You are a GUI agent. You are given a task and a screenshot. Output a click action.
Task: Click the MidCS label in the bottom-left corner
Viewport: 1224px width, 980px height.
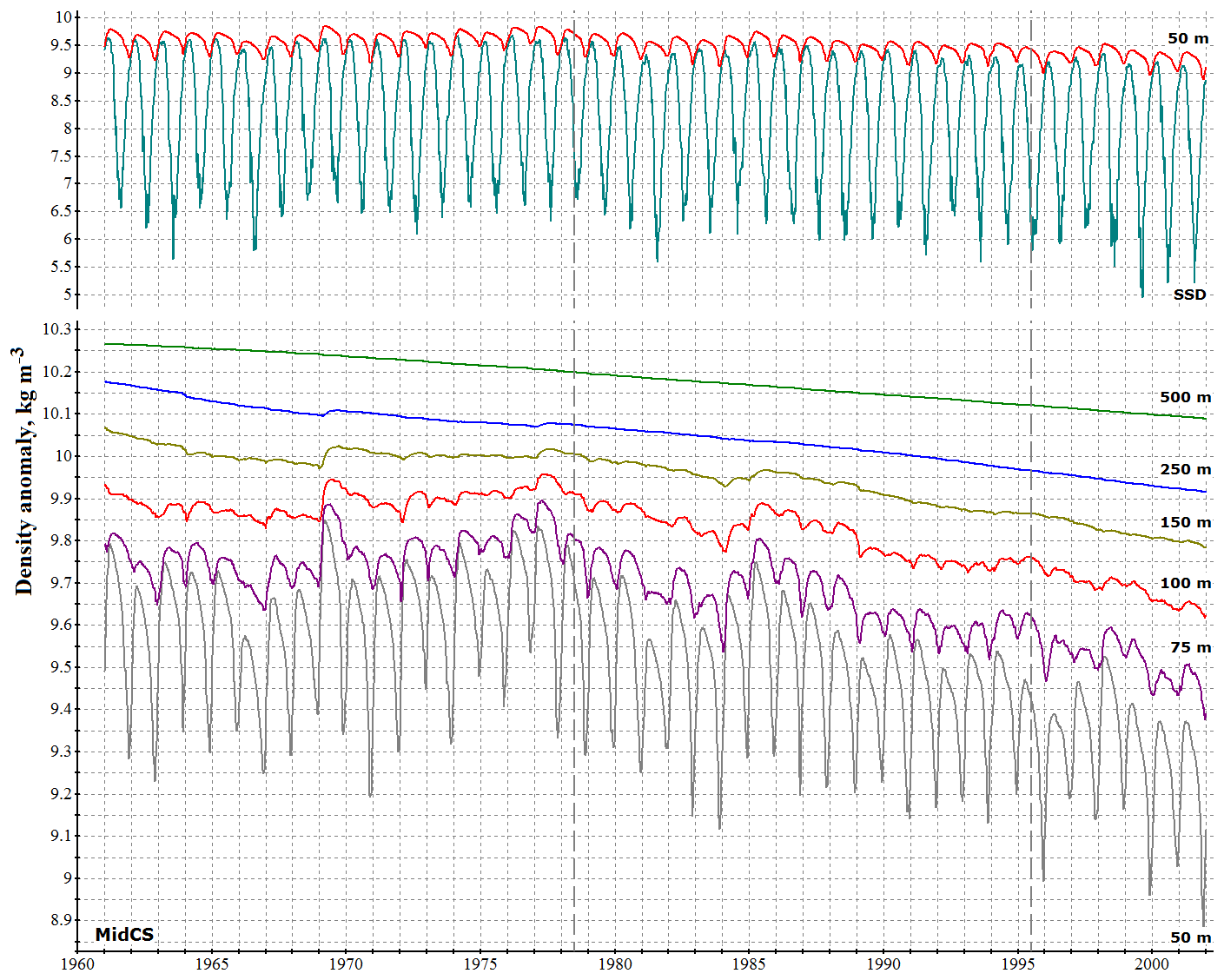124,934
